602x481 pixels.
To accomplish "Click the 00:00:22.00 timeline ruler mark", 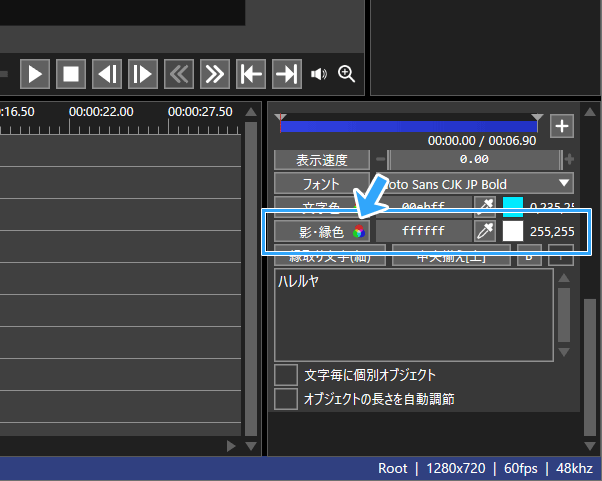I will [x=101, y=112].
